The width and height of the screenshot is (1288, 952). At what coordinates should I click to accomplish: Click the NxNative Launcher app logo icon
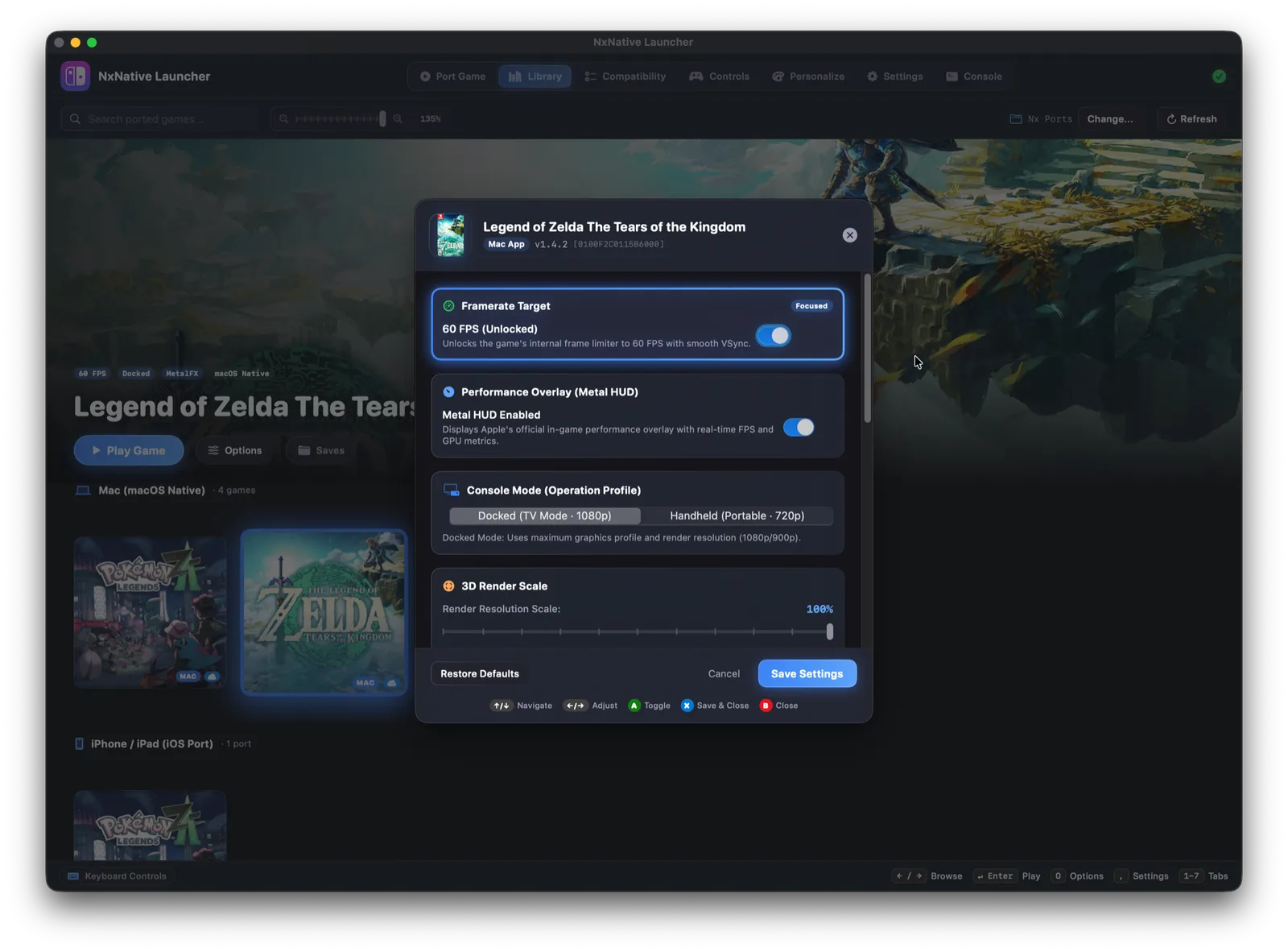[x=76, y=77]
